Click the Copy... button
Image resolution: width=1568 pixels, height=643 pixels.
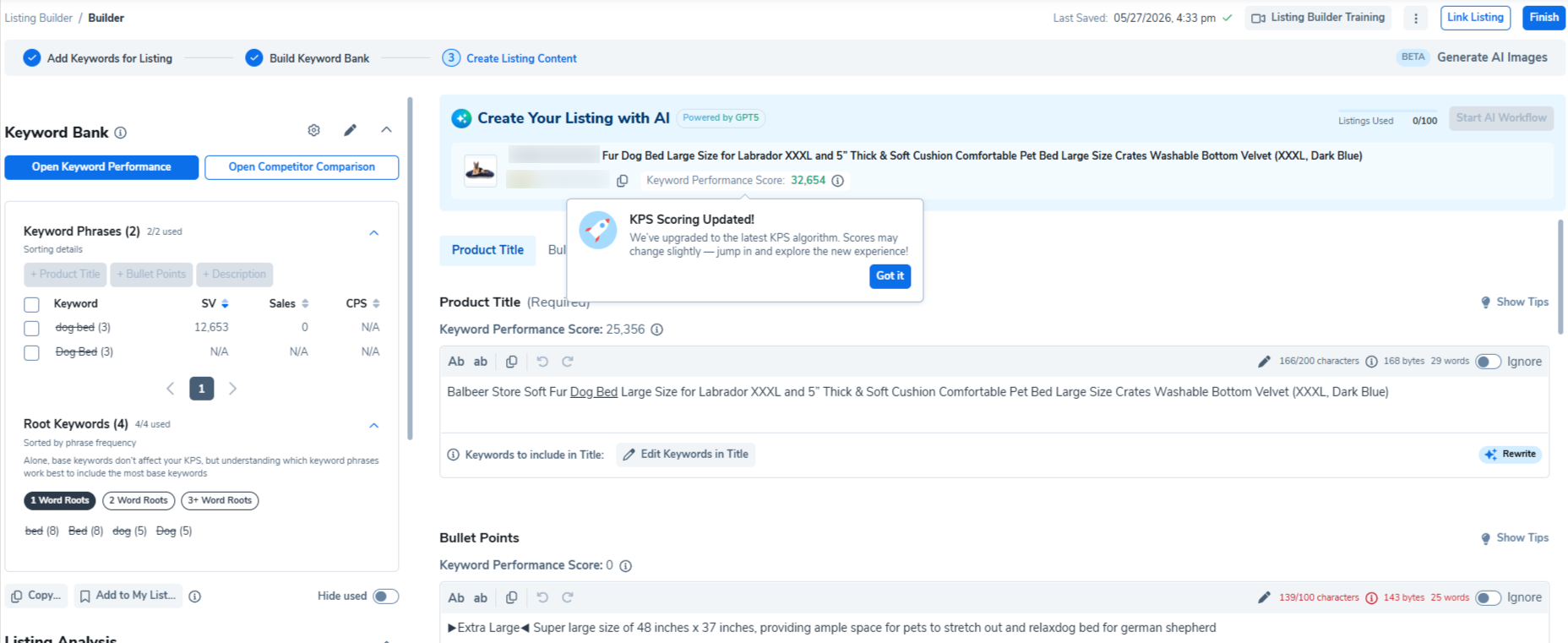[36, 596]
